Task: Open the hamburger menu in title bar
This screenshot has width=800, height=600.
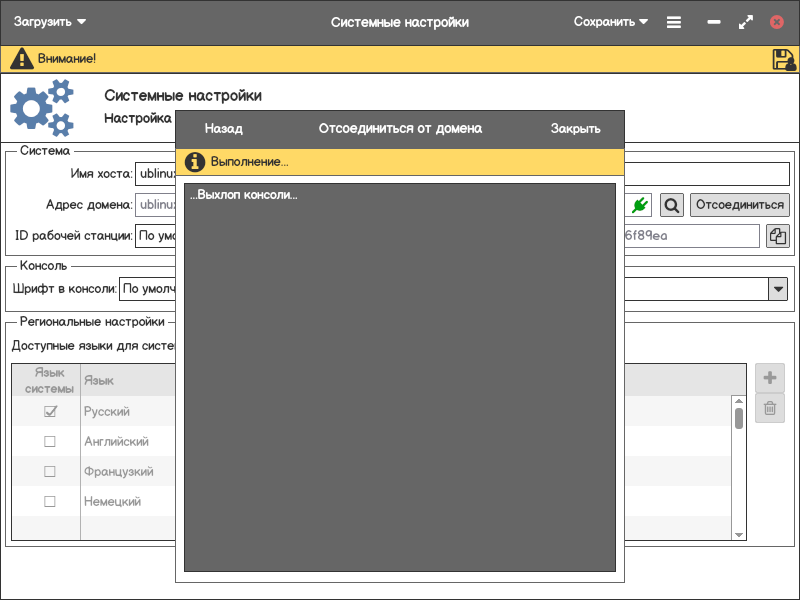Action: [x=674, y=22]
